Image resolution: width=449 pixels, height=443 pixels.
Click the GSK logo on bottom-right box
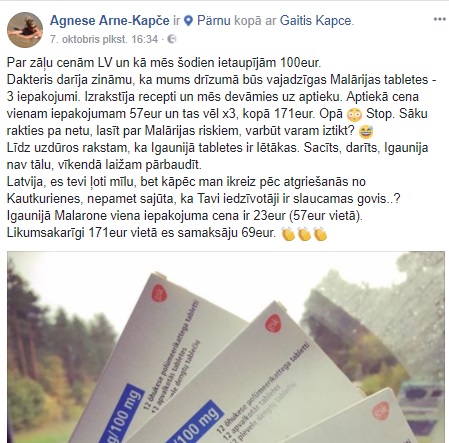381,411
